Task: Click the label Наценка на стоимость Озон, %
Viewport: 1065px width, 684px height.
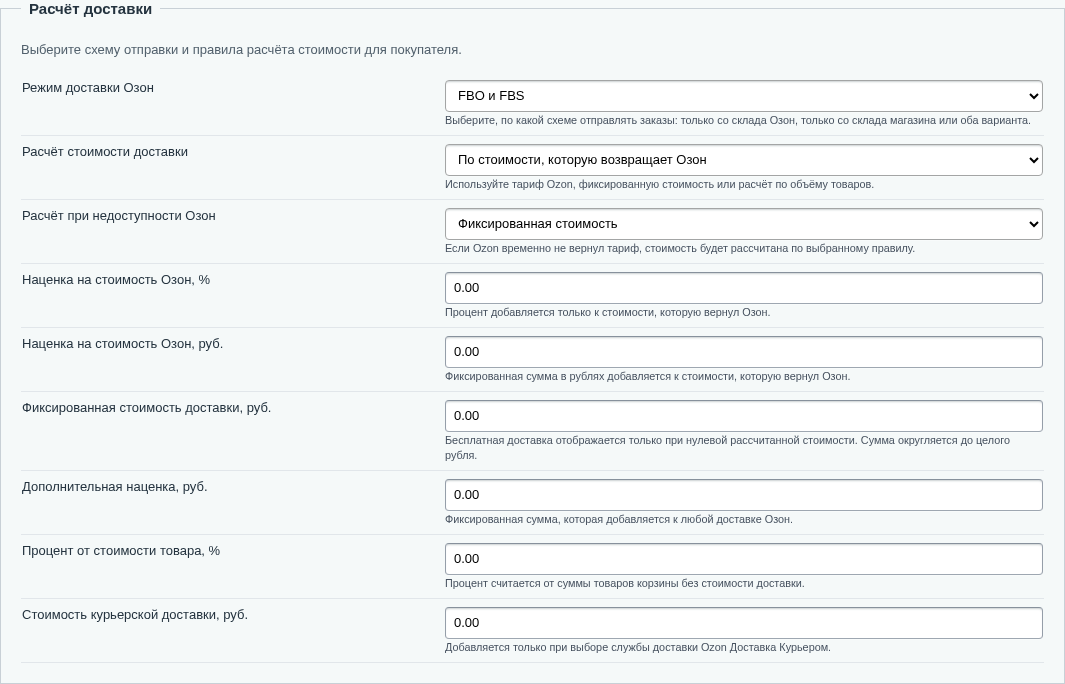Action: 116,280
